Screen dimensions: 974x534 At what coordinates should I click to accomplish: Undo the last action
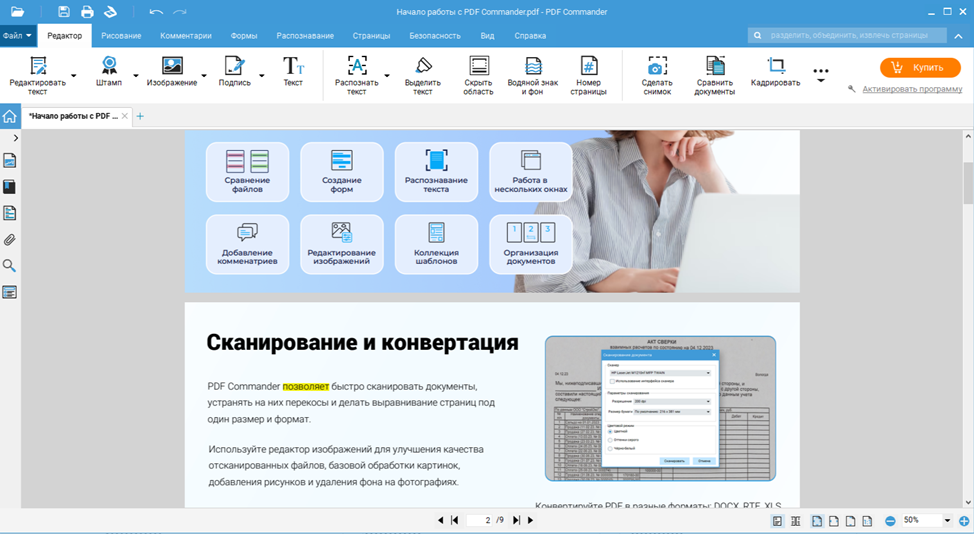pos(156,11)
